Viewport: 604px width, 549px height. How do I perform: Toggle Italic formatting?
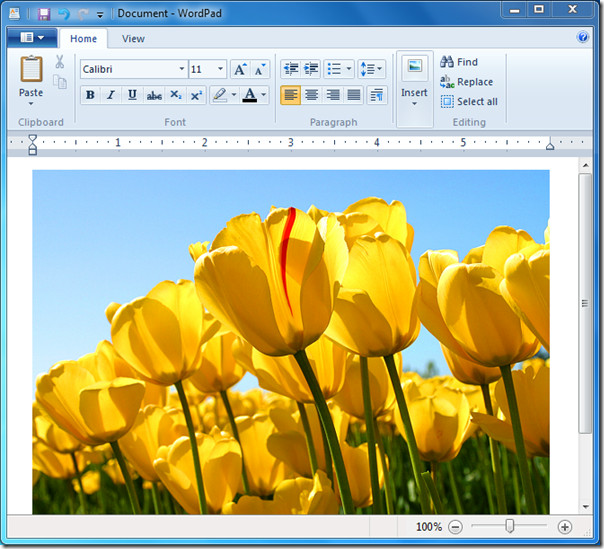click(x=111, y=95)
